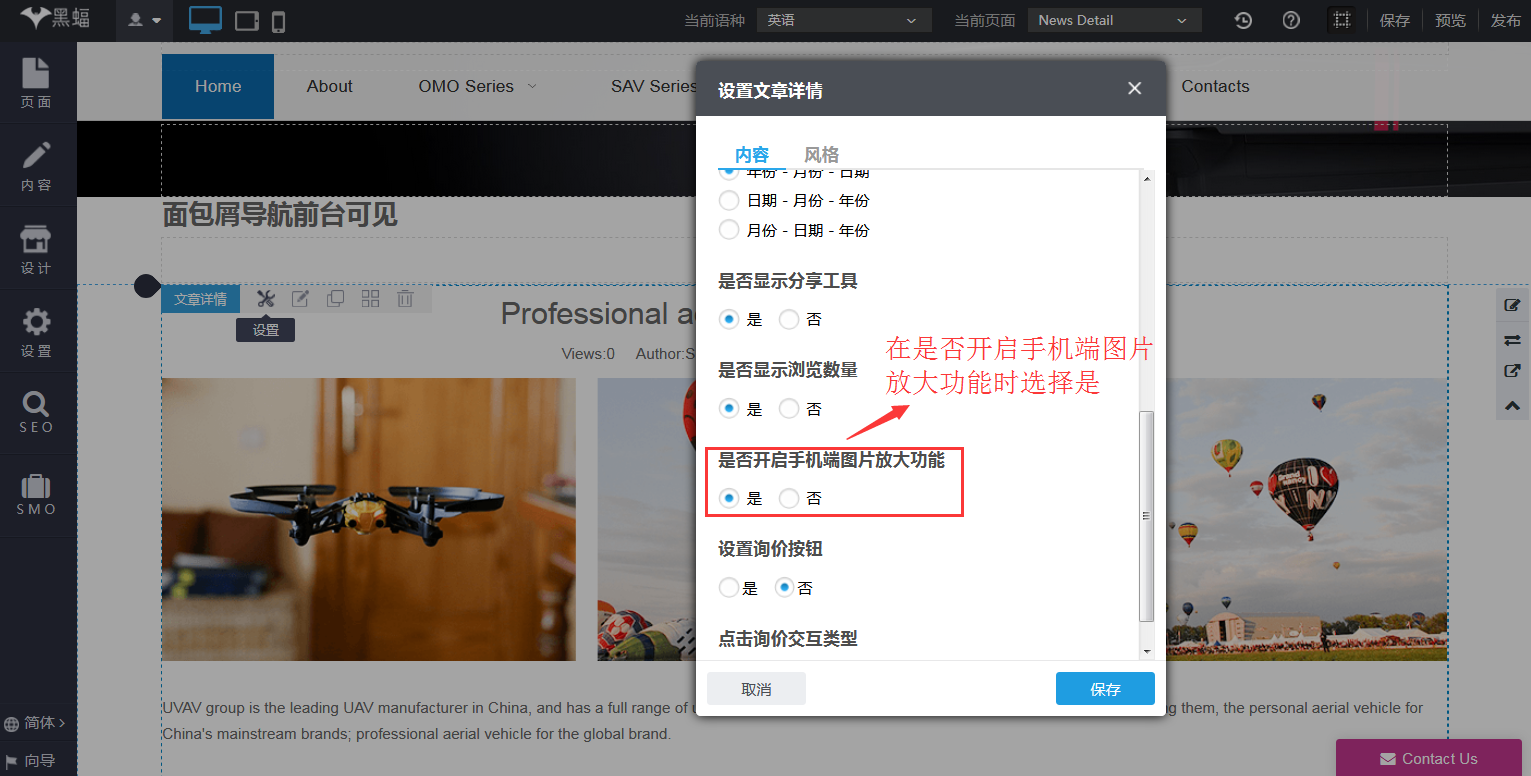This screenshot has height=776, width=1531.
Task: Click the edit pencil icon beside 文章详情
Action: pyautogui.click(x=300, y=298)
